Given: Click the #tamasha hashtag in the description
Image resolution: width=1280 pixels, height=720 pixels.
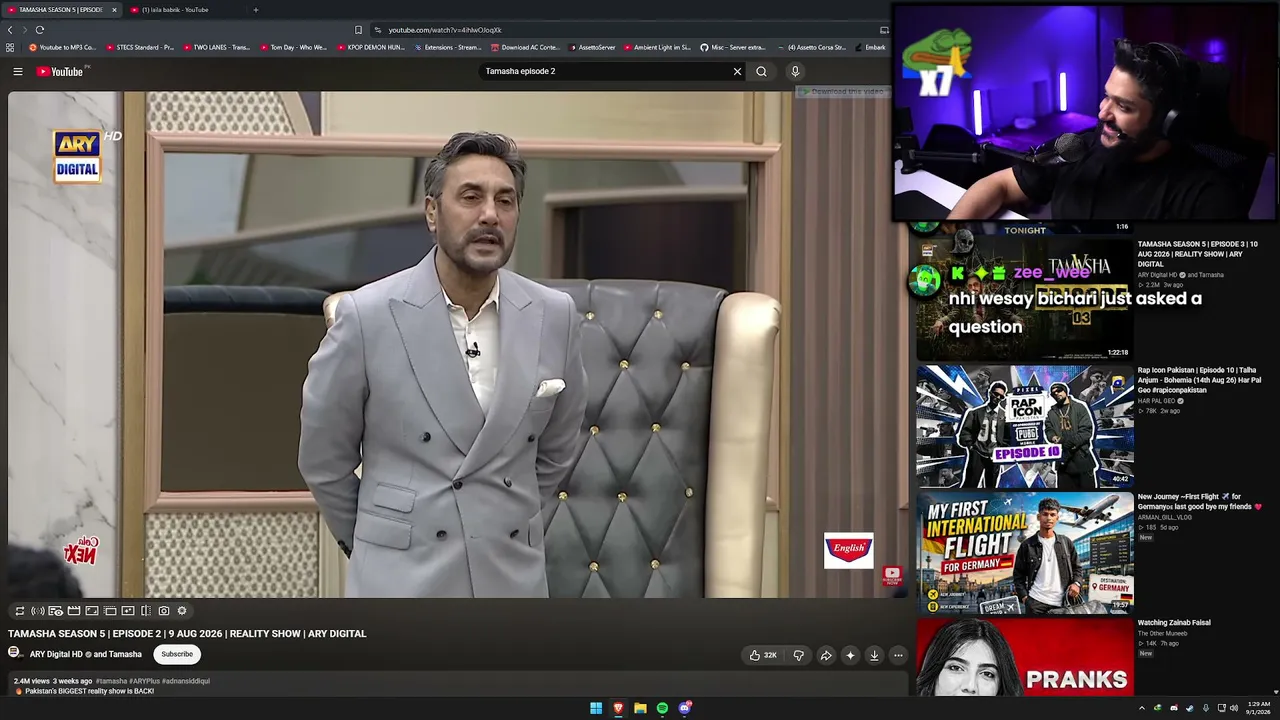Looking at the screenshot, I should coord(111,681).
